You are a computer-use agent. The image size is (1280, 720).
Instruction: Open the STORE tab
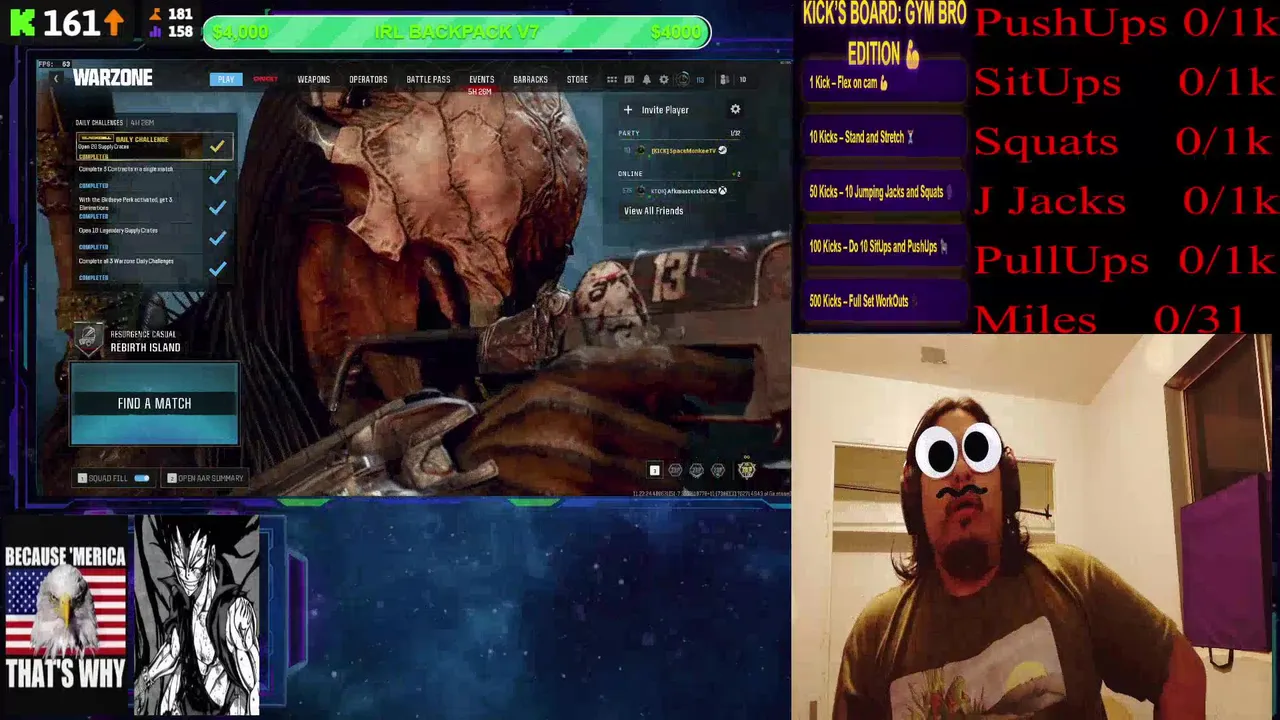[577, 79]
